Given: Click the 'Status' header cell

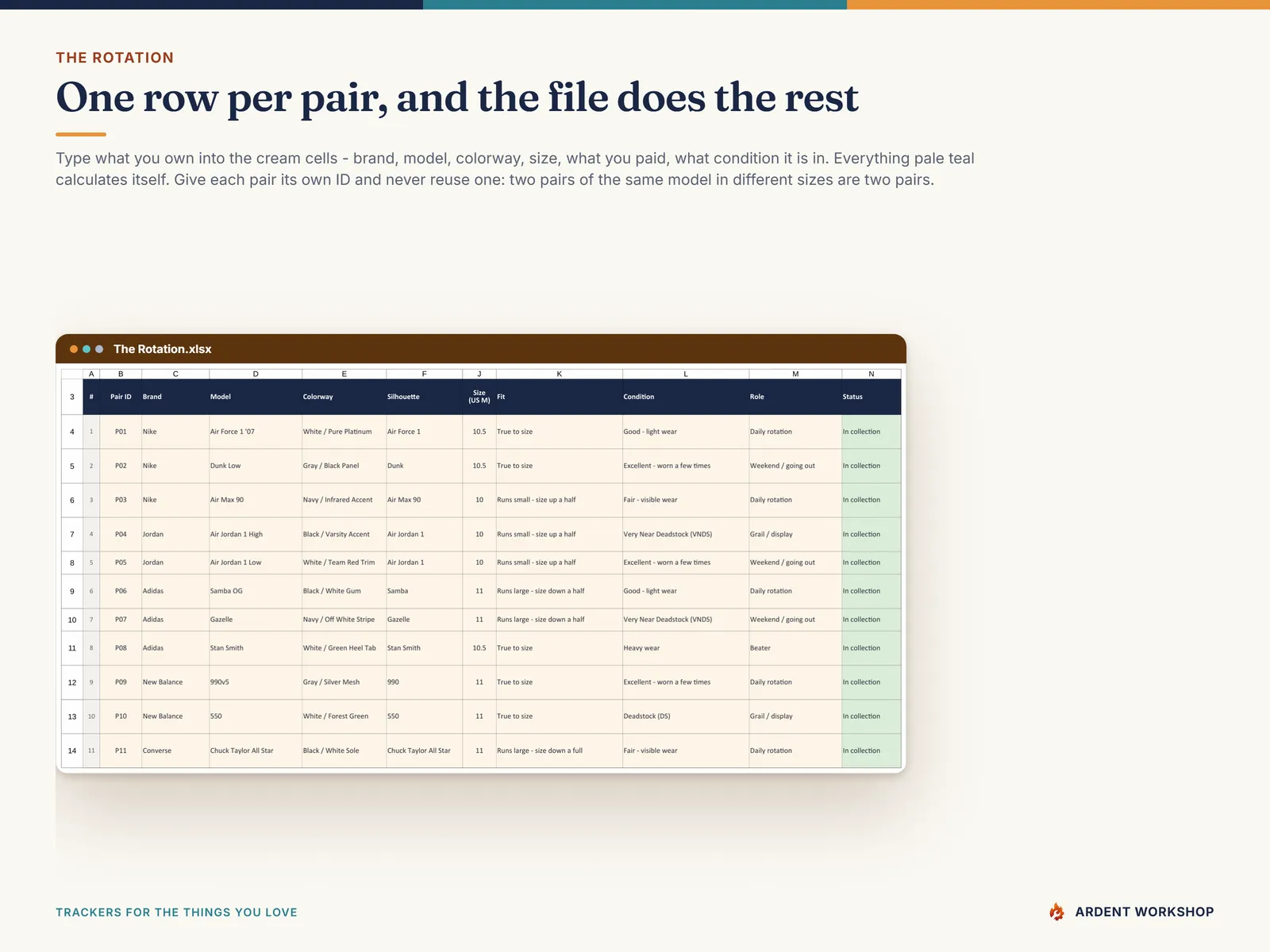Looking at the screenshot, I should click(872, 397).
